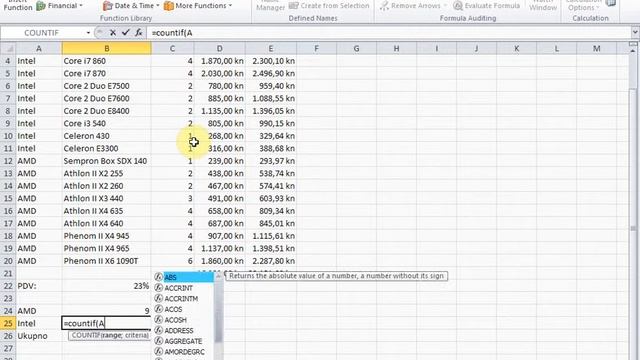Click the Name Box showing COUNTIF

[x=41, y=33]
